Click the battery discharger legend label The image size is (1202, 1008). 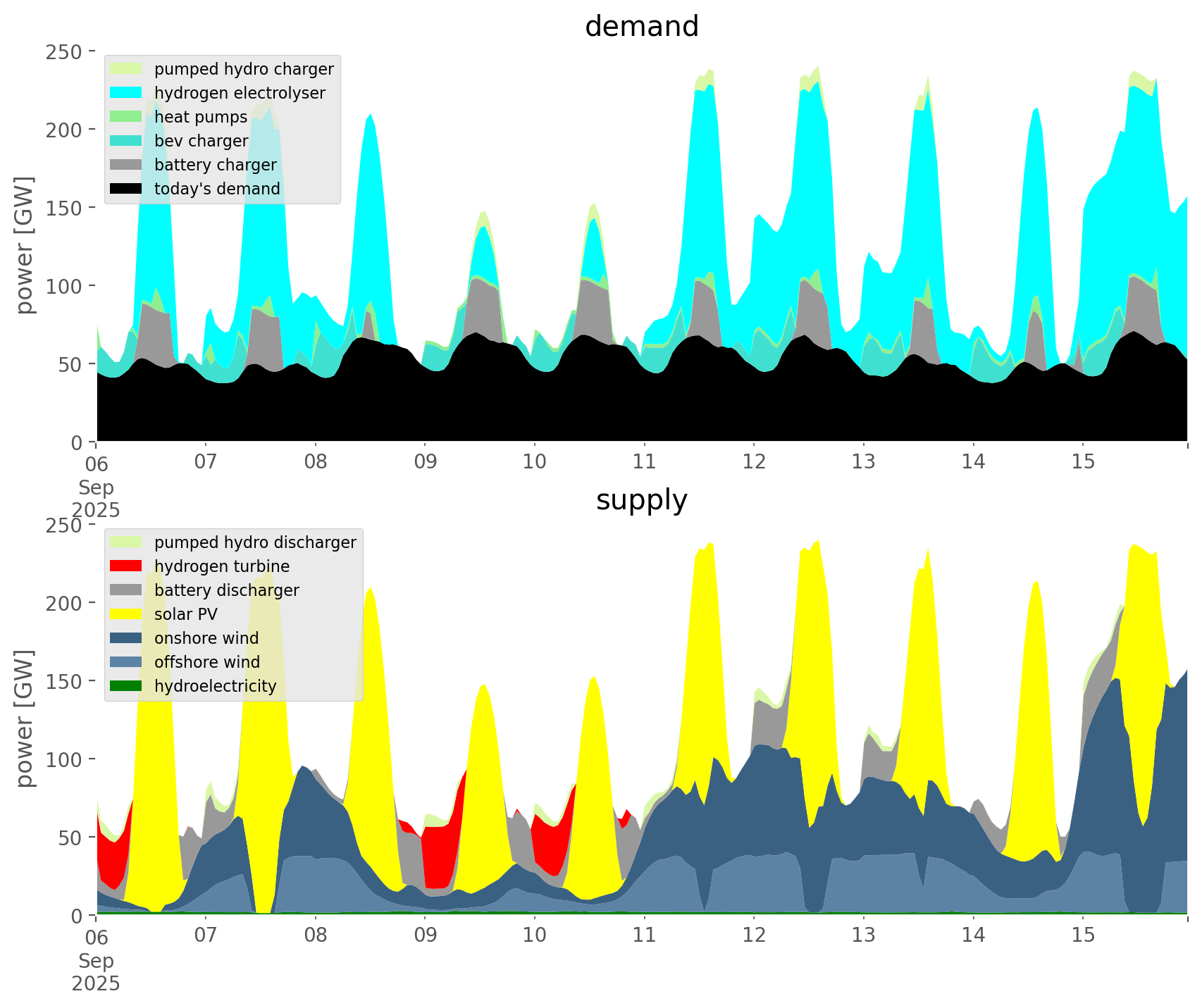point(226,590)
